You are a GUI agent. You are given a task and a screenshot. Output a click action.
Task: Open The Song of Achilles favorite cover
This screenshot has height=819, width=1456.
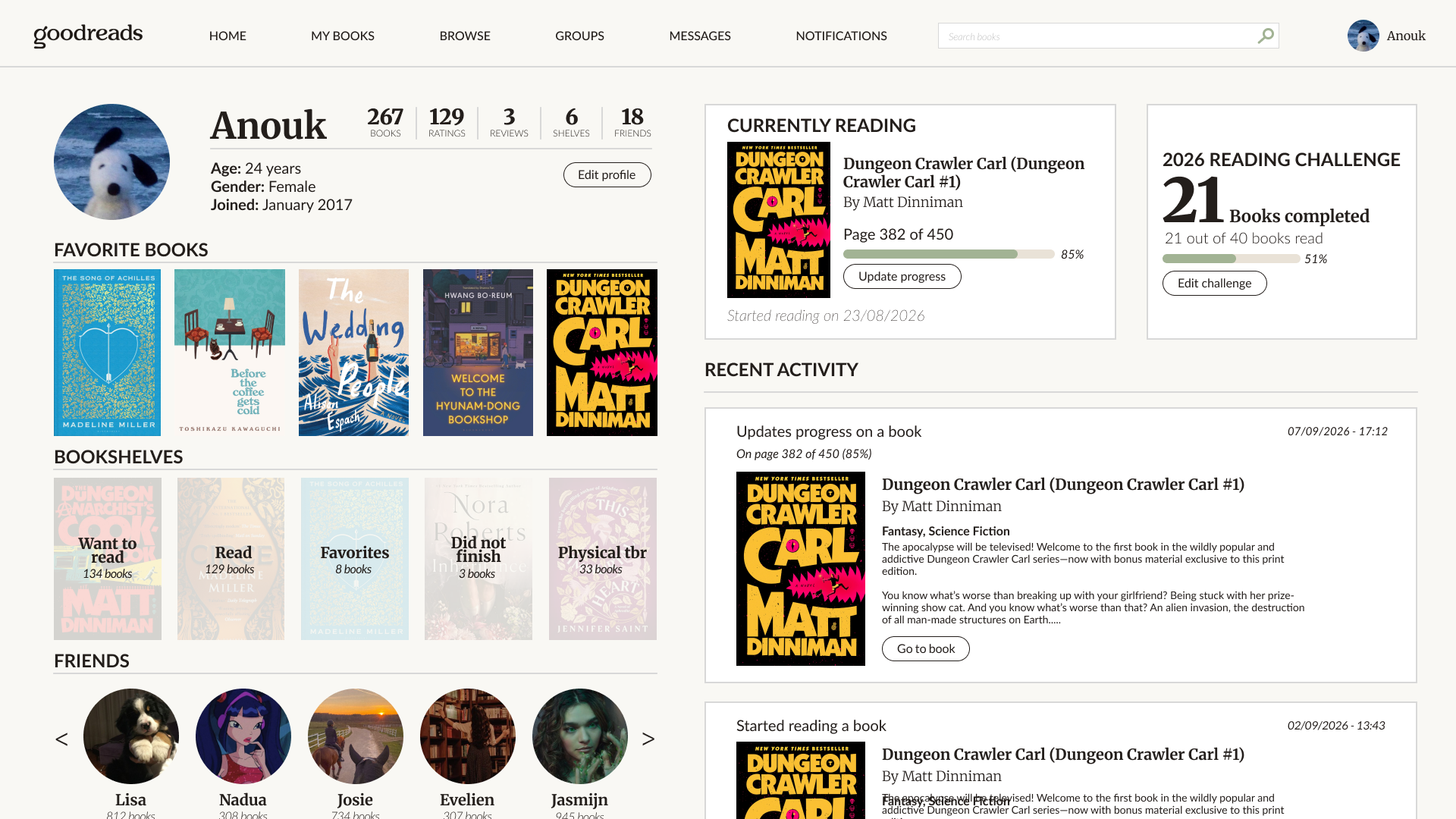pos(107,353)
